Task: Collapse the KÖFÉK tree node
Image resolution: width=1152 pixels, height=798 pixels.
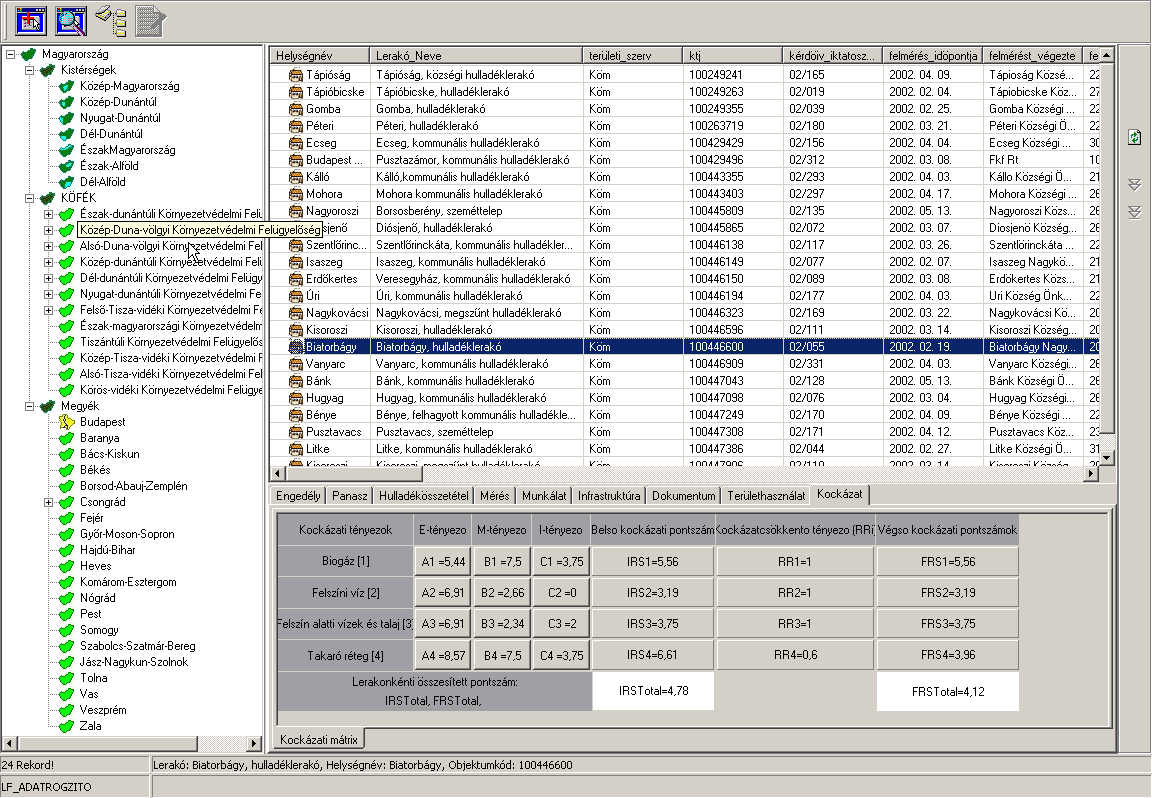Action: 29,198
